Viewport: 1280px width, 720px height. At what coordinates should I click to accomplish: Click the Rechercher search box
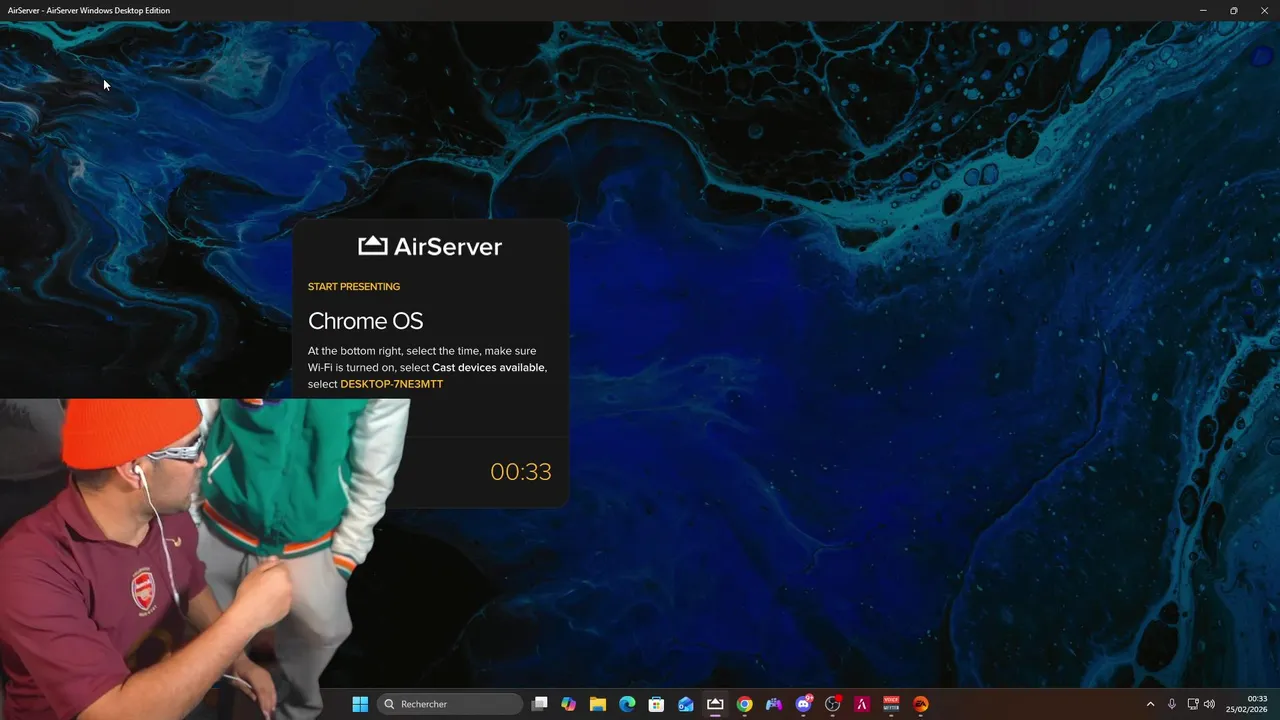click(x=450, y=704)
